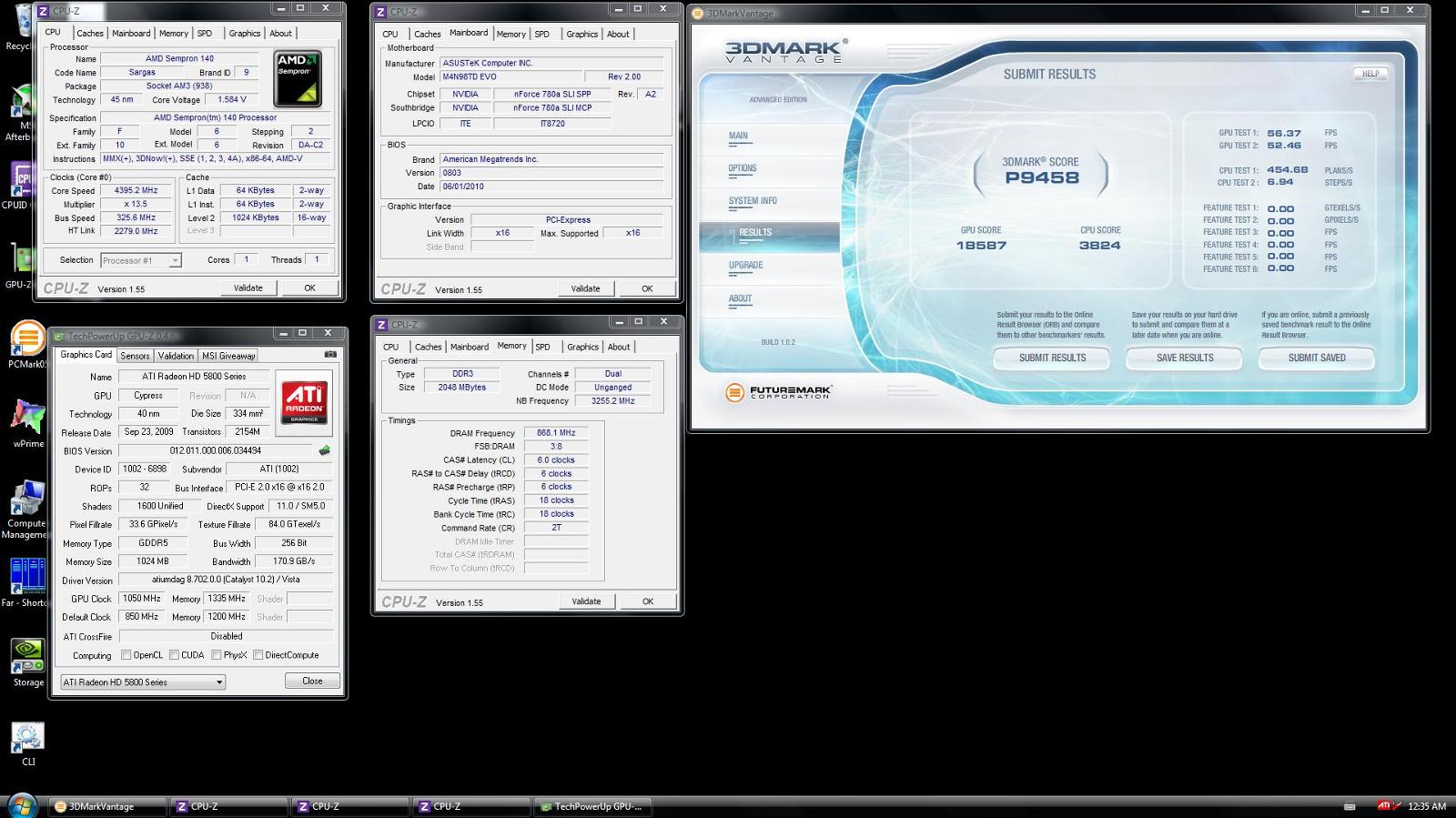Viewport: 1456px width, 818px height.
Task: Switch to 3DMarkVantage taskbar button
Action: (106, 806)
